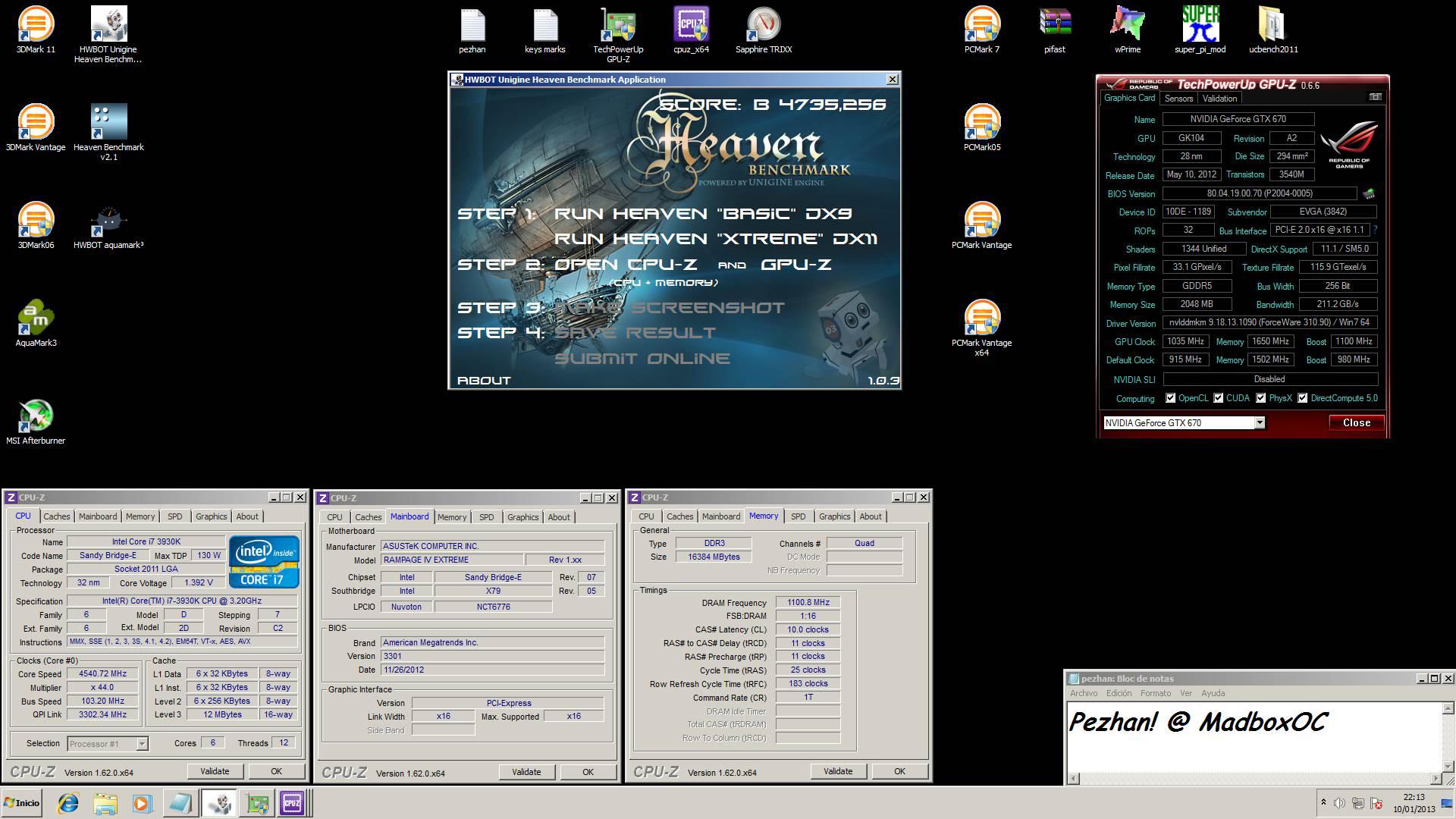1456x819 pixels.
Task: Open Windows Media Player taskbar icon
Action: pos(142,803)
